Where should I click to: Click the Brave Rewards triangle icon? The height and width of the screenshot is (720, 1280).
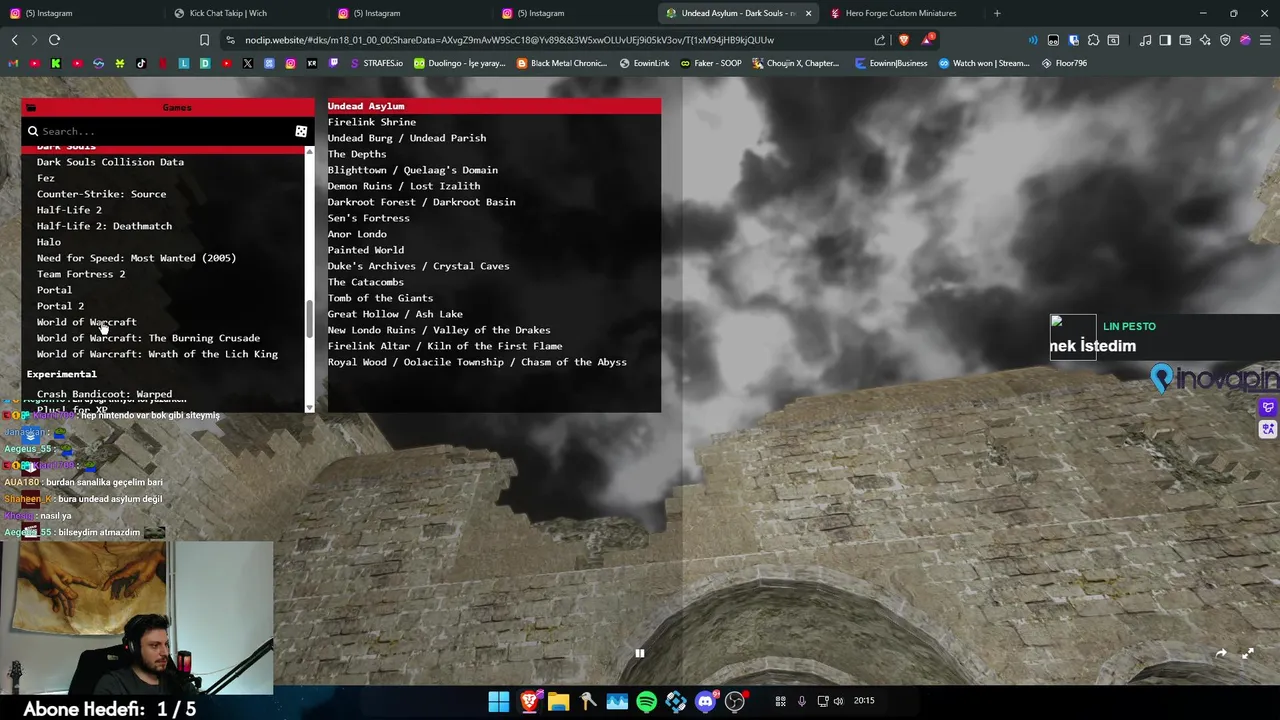click(x=927, y=40)
